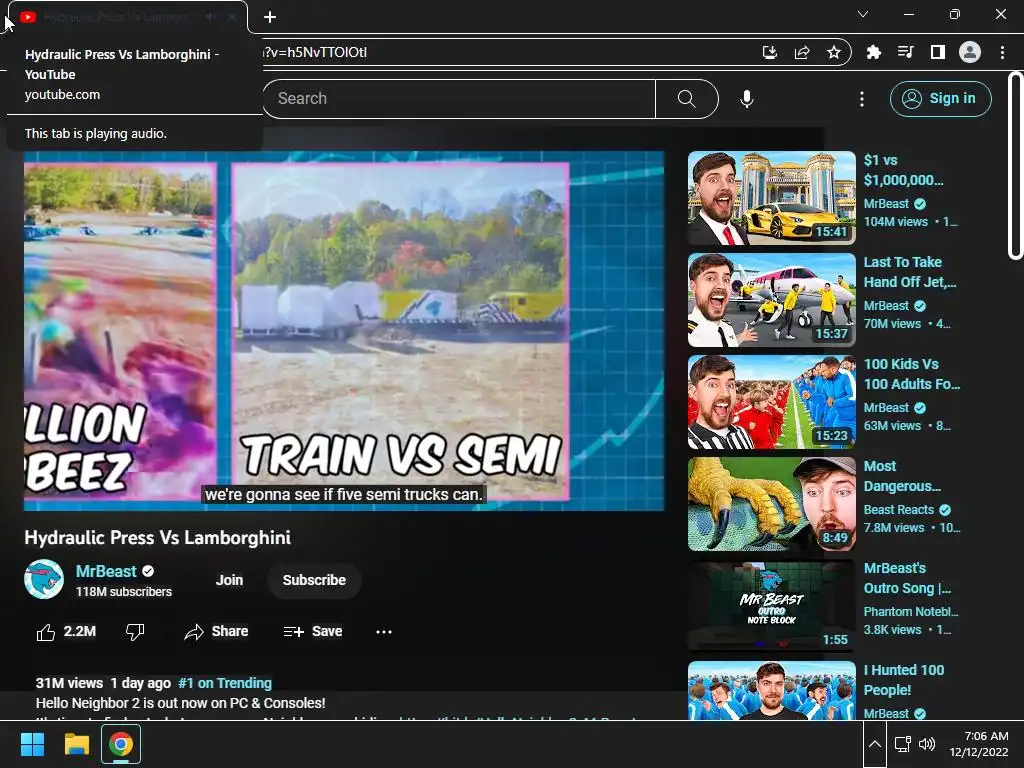
Task: Open MrBeast channel avatar
Action: click(44, 579)
